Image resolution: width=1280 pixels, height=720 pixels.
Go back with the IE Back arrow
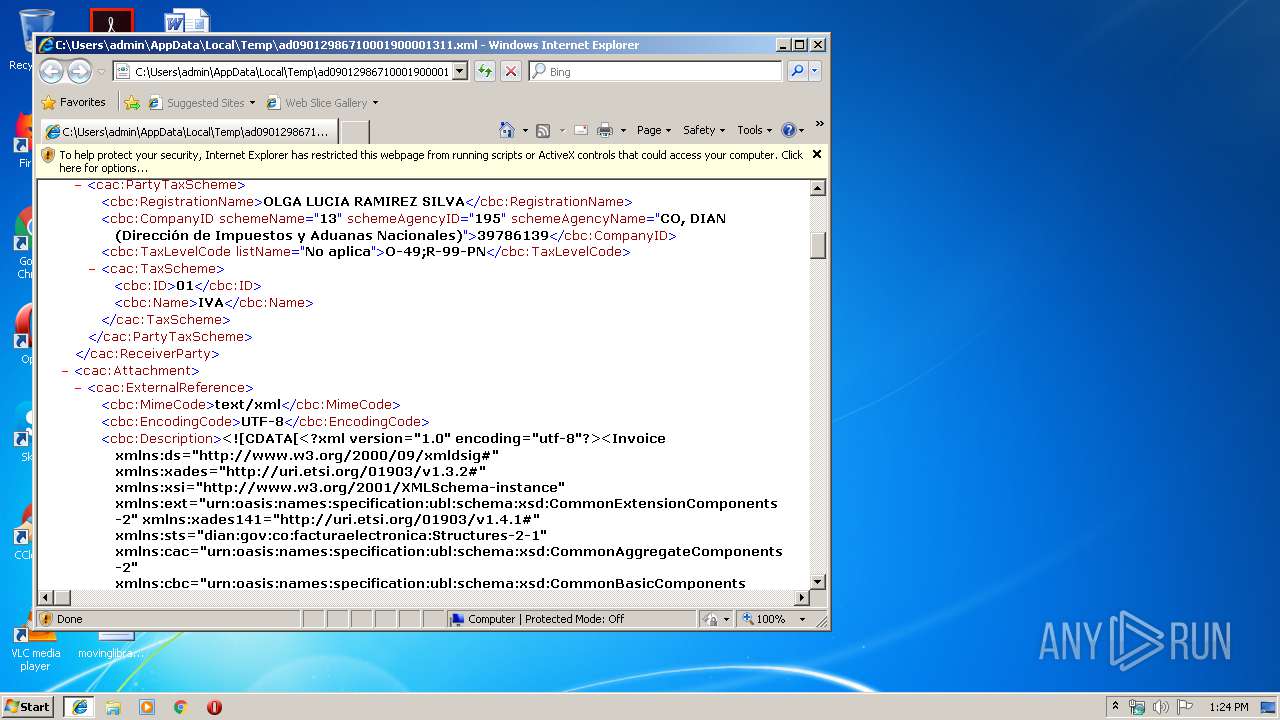52,71
